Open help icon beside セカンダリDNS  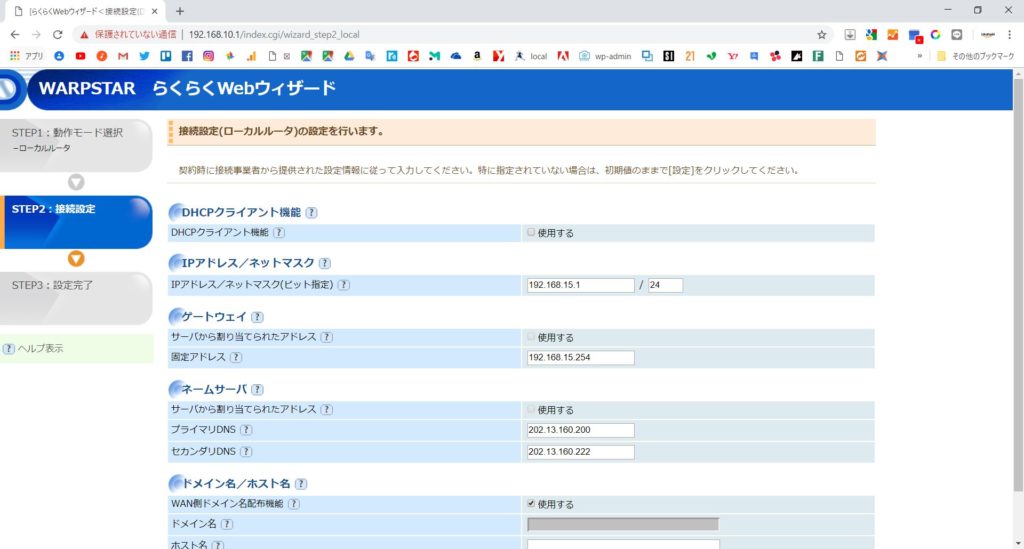pyautogui.click(x=246, y=452)
